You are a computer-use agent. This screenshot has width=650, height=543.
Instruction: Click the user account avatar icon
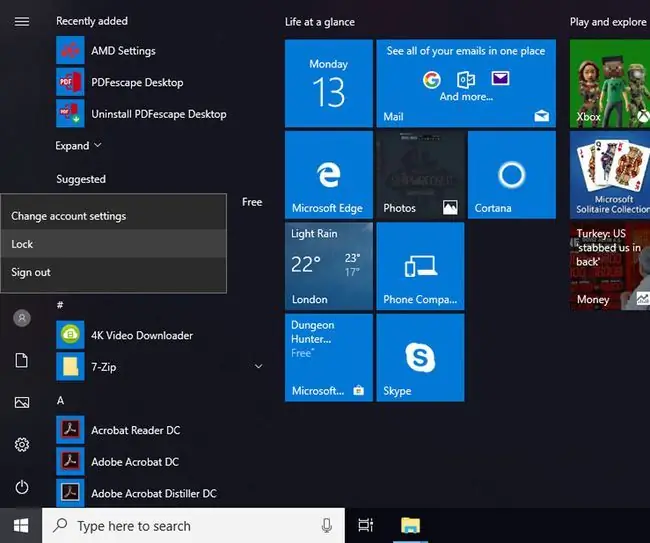22,318
